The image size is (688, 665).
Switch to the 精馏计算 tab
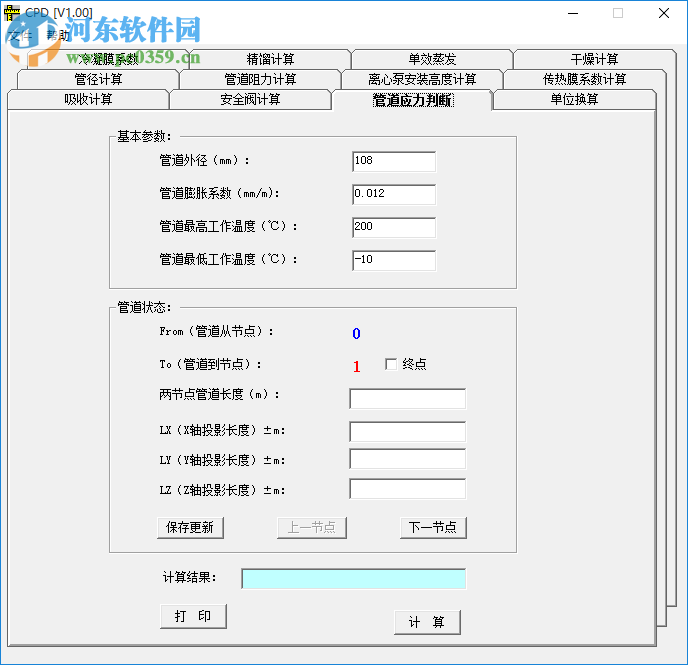pos(270,59)
